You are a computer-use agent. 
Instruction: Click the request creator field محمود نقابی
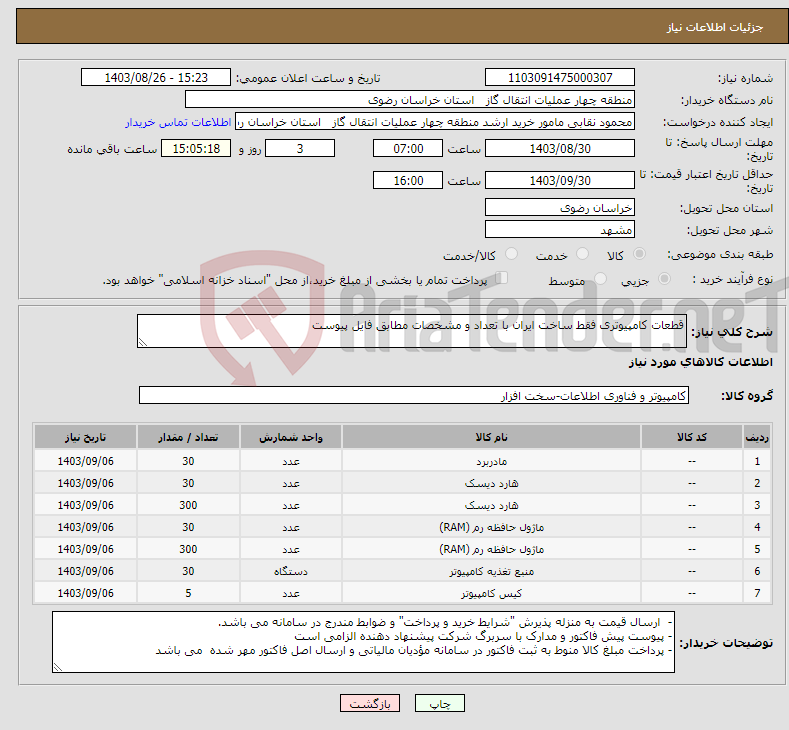[x=435, y=122]
